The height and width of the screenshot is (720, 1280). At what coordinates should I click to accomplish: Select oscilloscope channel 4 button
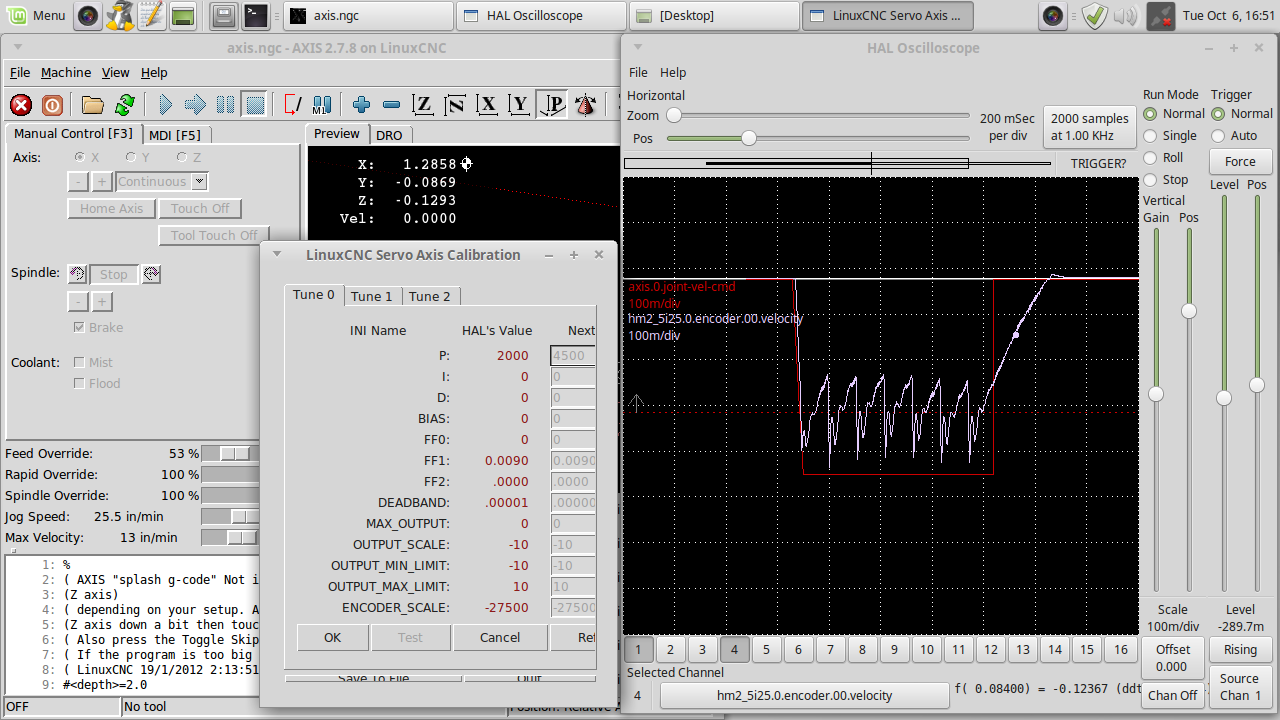click(734, 650)
